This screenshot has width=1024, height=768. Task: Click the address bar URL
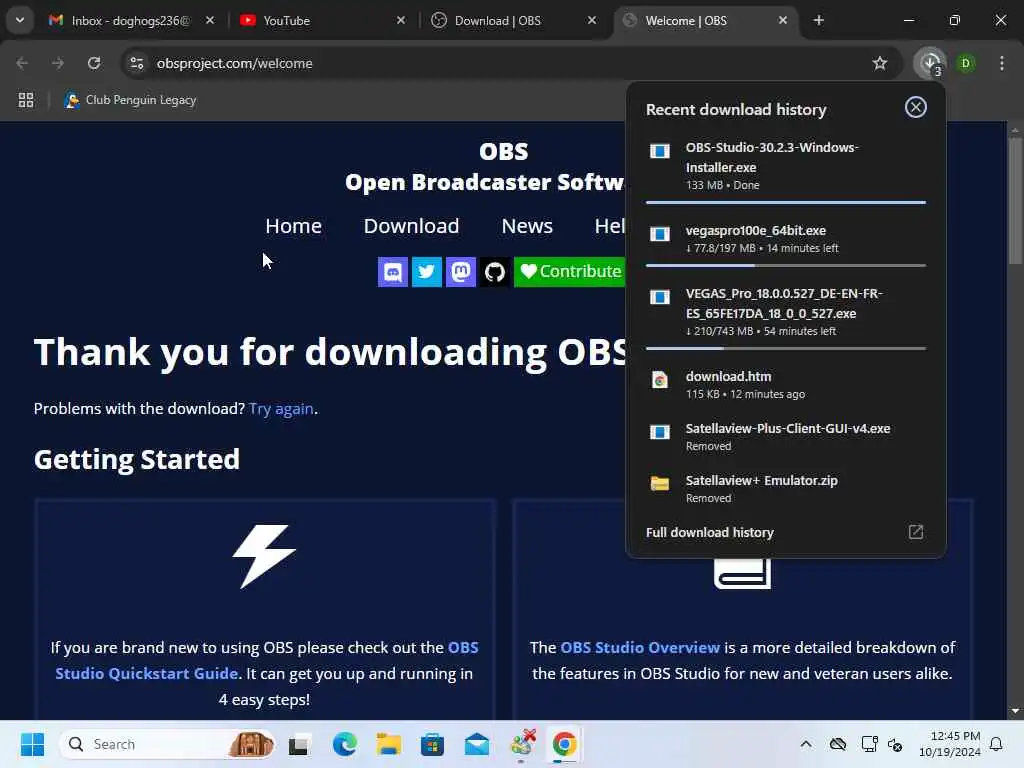pyautogui.click(x=234, y=63)
